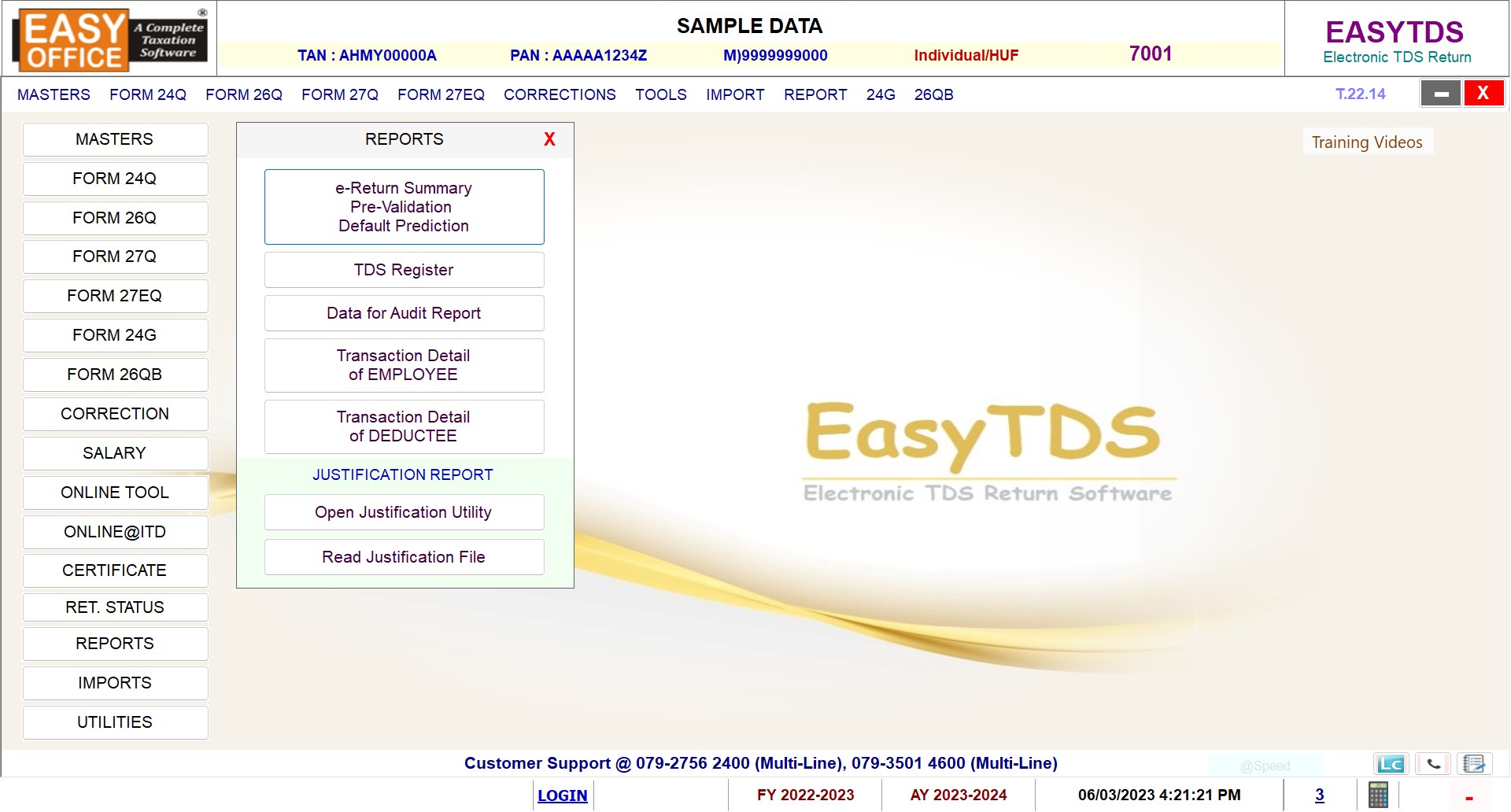Open the TOOLS menu
This screenshot has width=1511, height=812.
click(x=661, y=94)
